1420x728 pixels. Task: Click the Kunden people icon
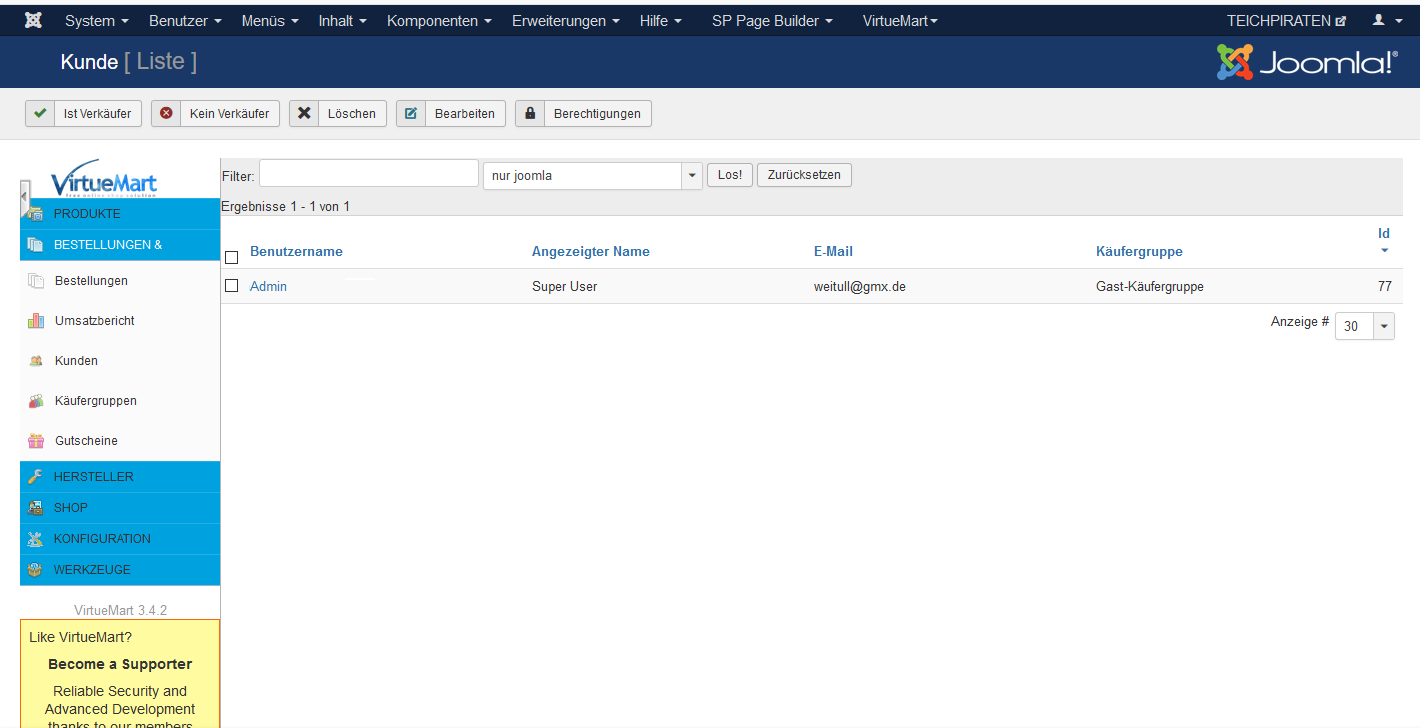click(x=36, y=361)
